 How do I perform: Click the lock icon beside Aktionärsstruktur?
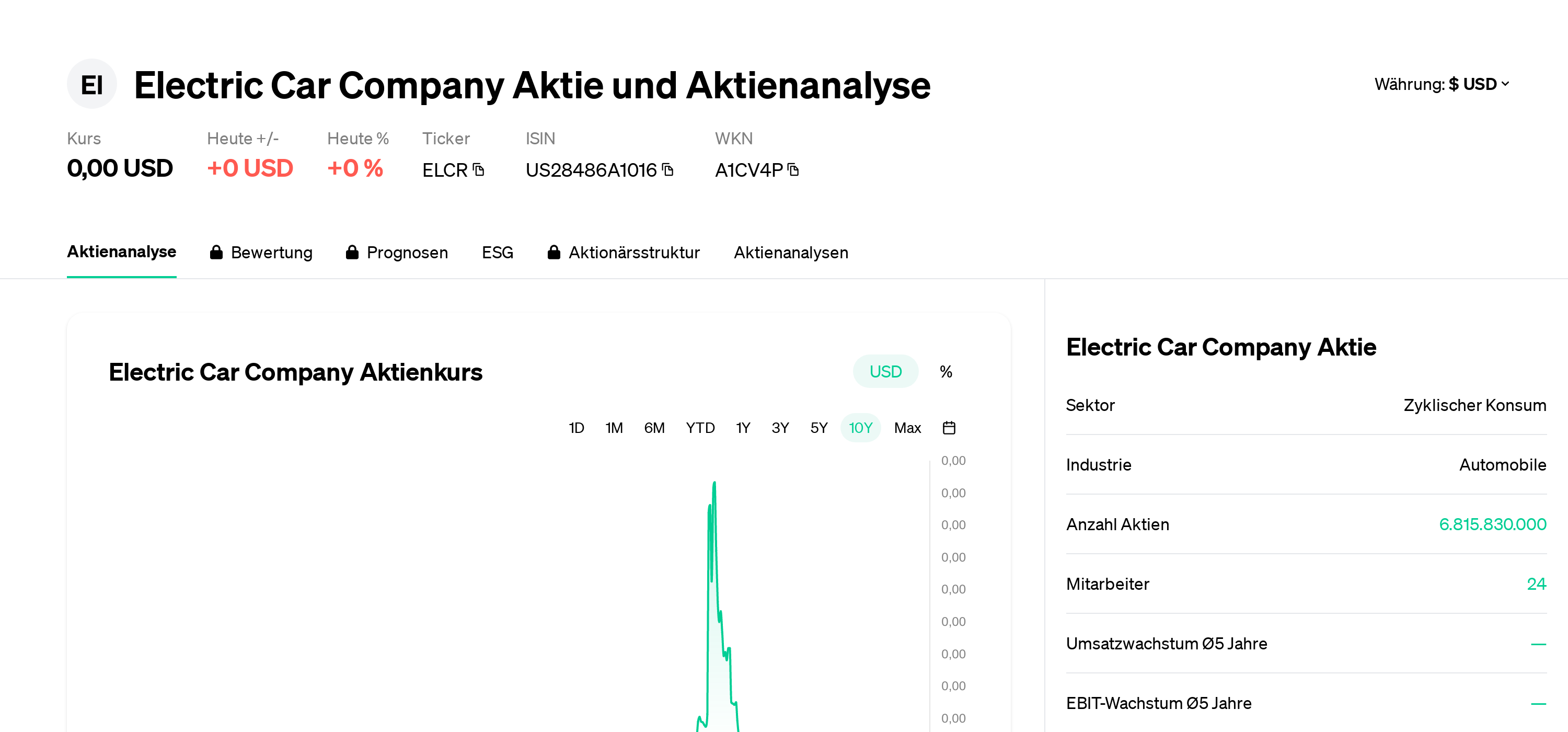pyautogui.click(x=554, y=252)
